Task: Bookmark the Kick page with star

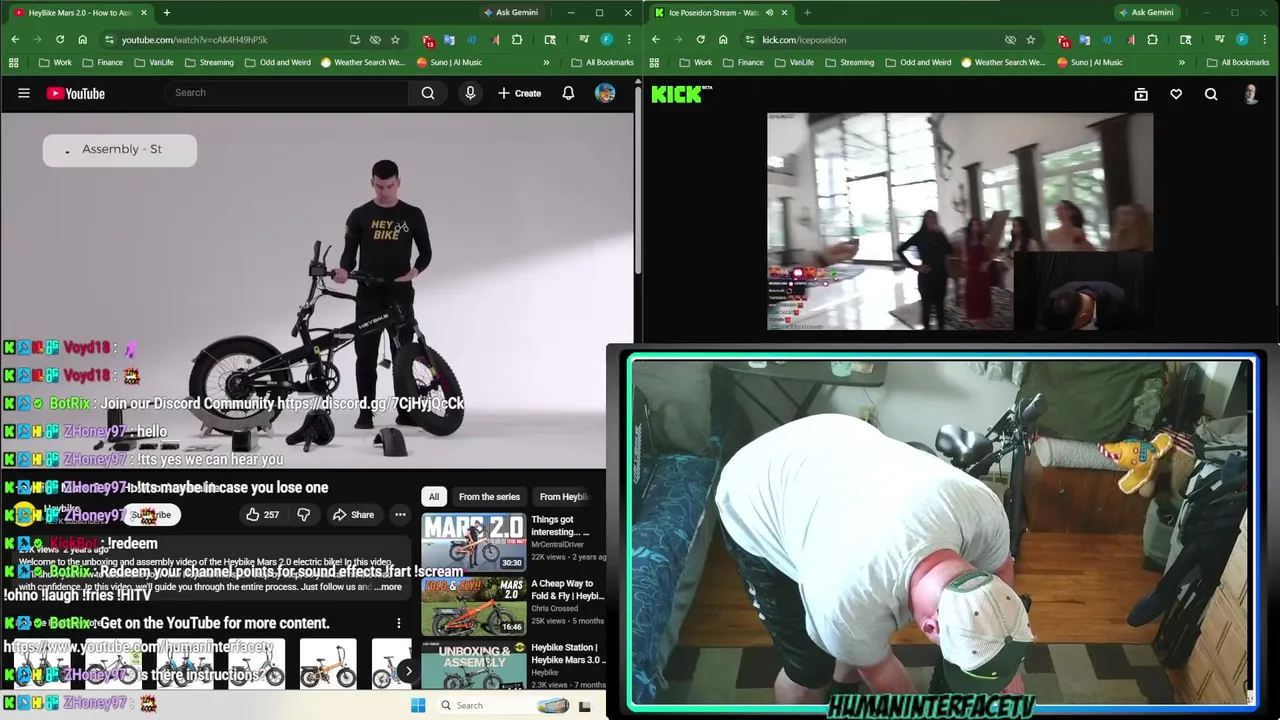Action: coord(1030,40)
